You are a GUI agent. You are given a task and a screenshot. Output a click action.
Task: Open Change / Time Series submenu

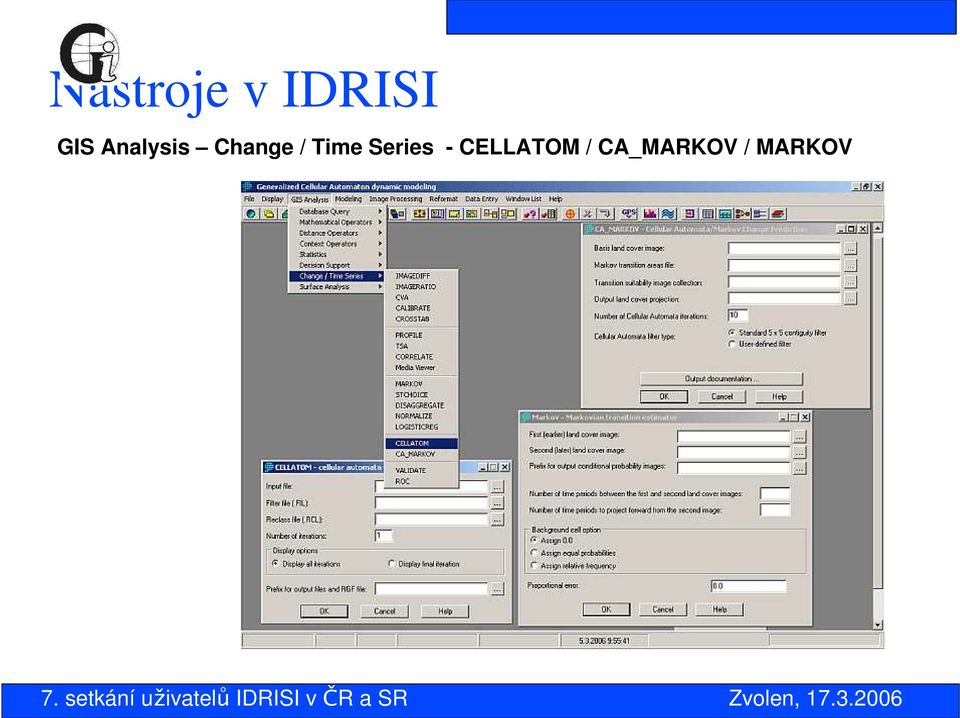(337, 276)
